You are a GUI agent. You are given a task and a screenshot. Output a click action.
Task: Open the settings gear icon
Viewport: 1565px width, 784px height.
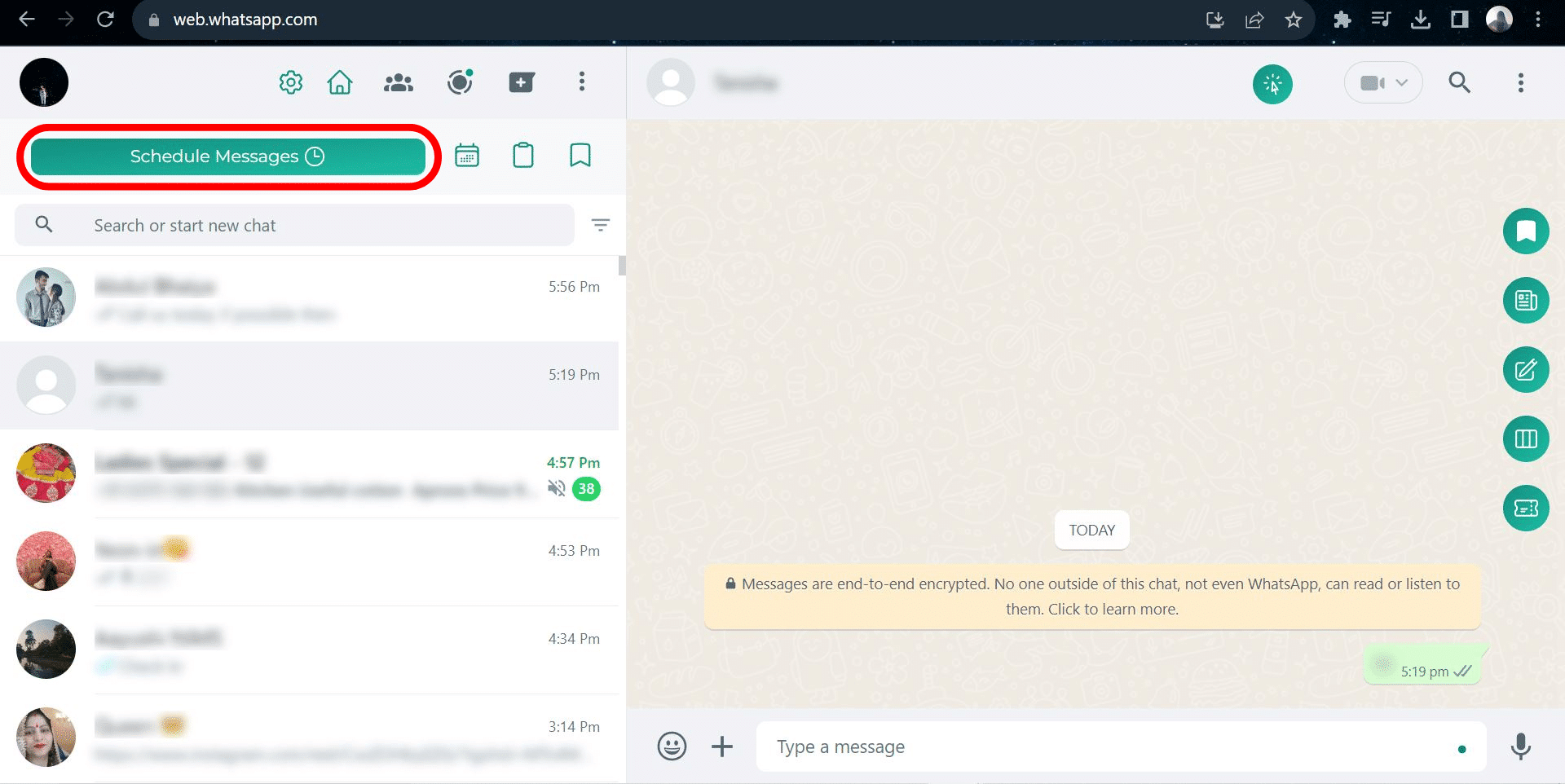click(291, 82)
